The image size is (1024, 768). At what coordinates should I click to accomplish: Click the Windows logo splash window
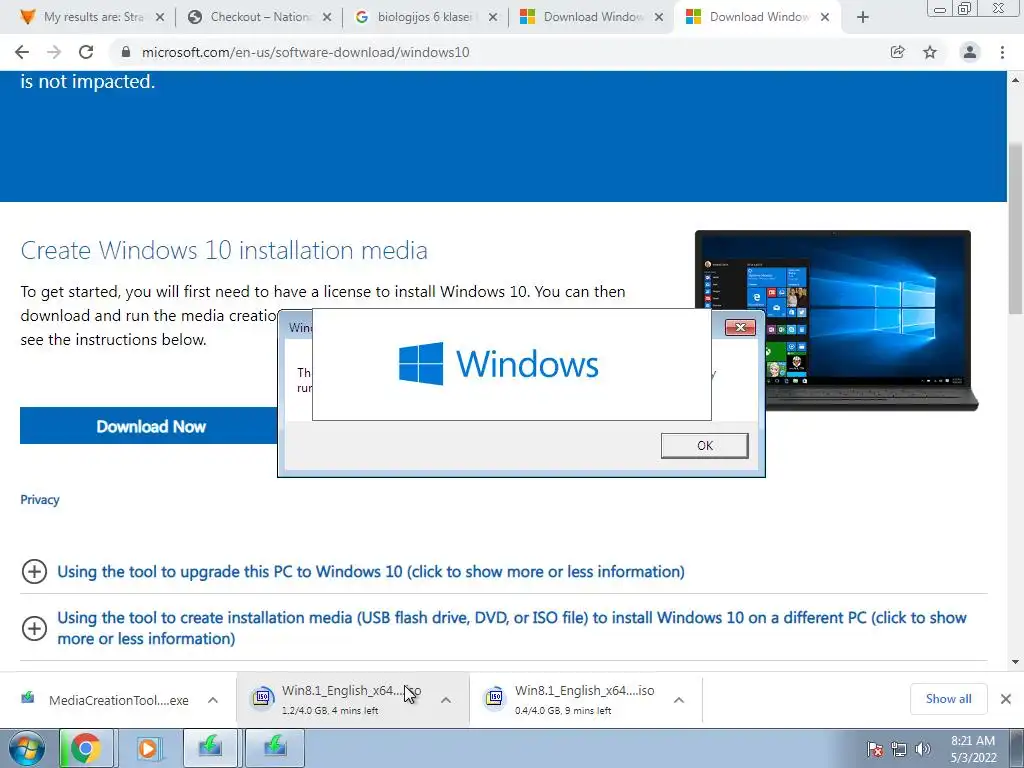[511, 364]
